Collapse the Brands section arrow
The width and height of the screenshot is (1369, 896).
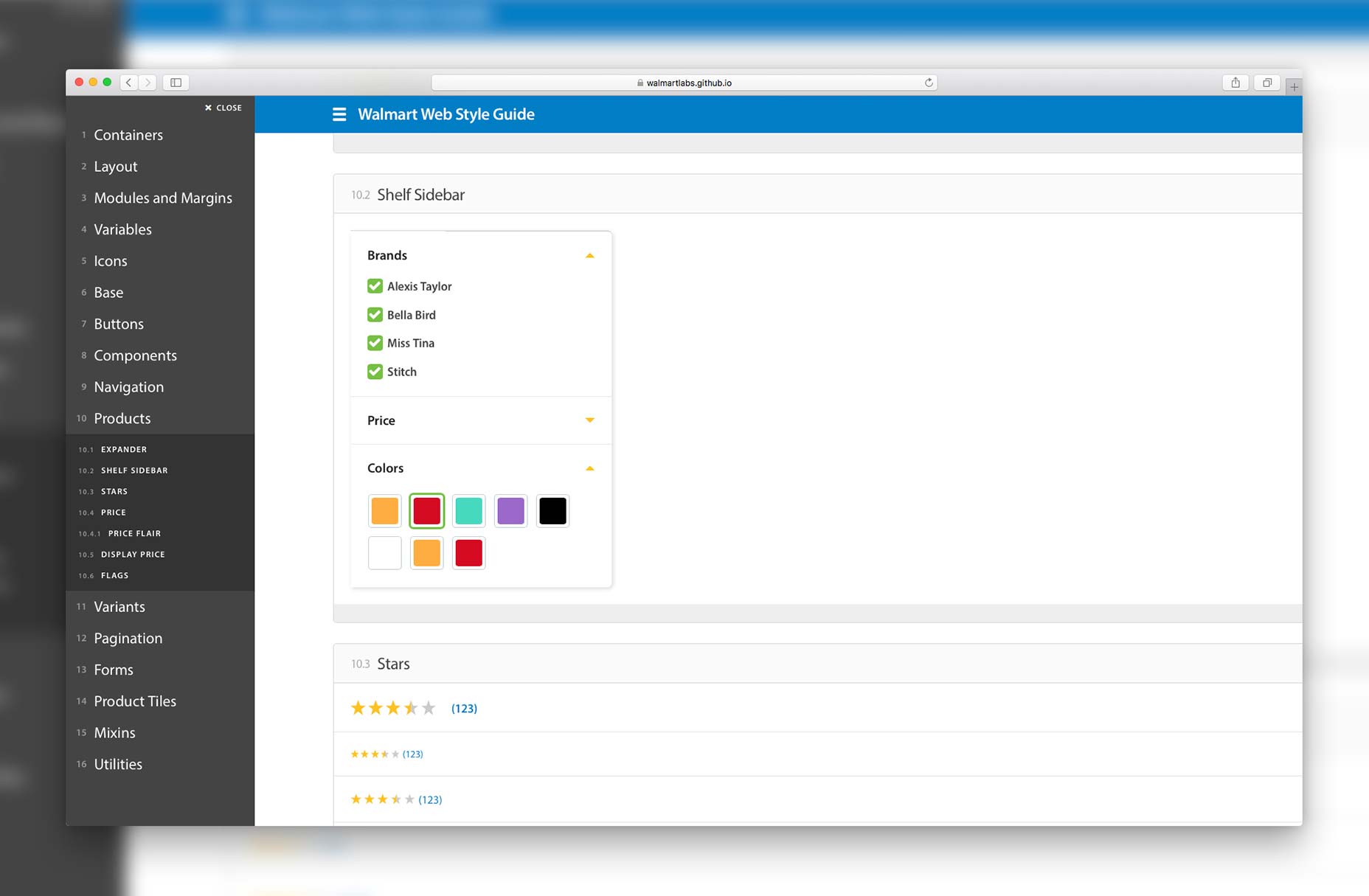tap(589, 256)
